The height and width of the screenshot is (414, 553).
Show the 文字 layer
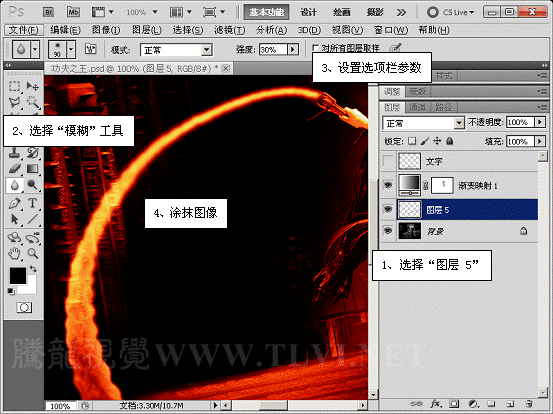(388, 161)
